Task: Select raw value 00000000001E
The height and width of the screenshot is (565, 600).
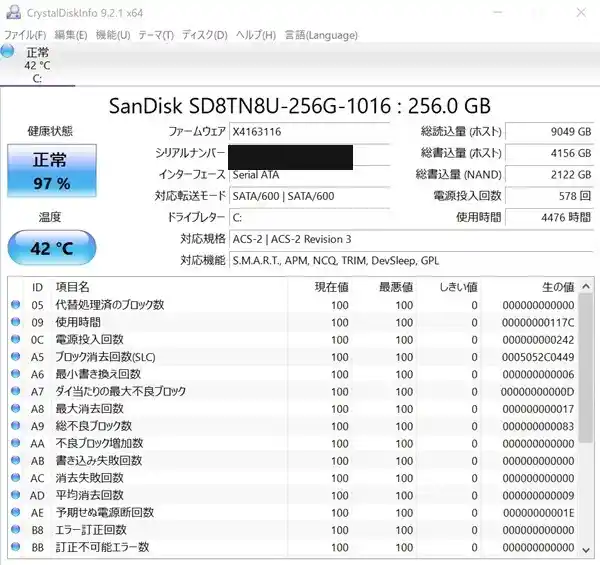Action: coord(538,513)
